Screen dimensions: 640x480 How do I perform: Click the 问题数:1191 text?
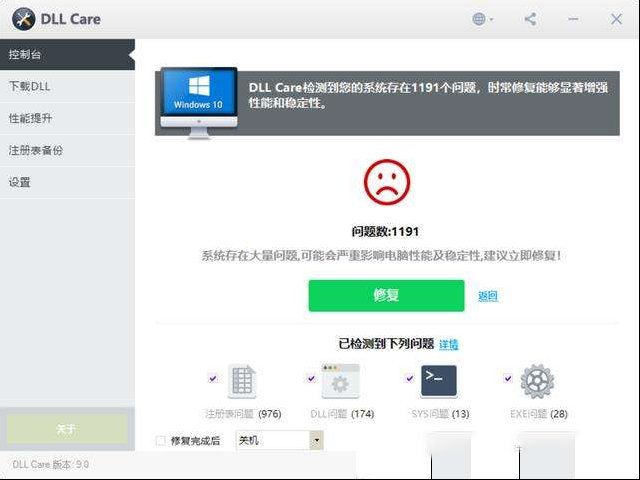click(385, 232)
